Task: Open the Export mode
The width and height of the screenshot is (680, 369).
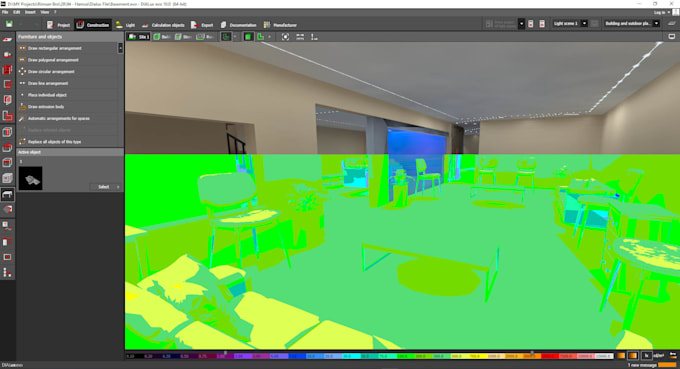Action: (202, 25)
